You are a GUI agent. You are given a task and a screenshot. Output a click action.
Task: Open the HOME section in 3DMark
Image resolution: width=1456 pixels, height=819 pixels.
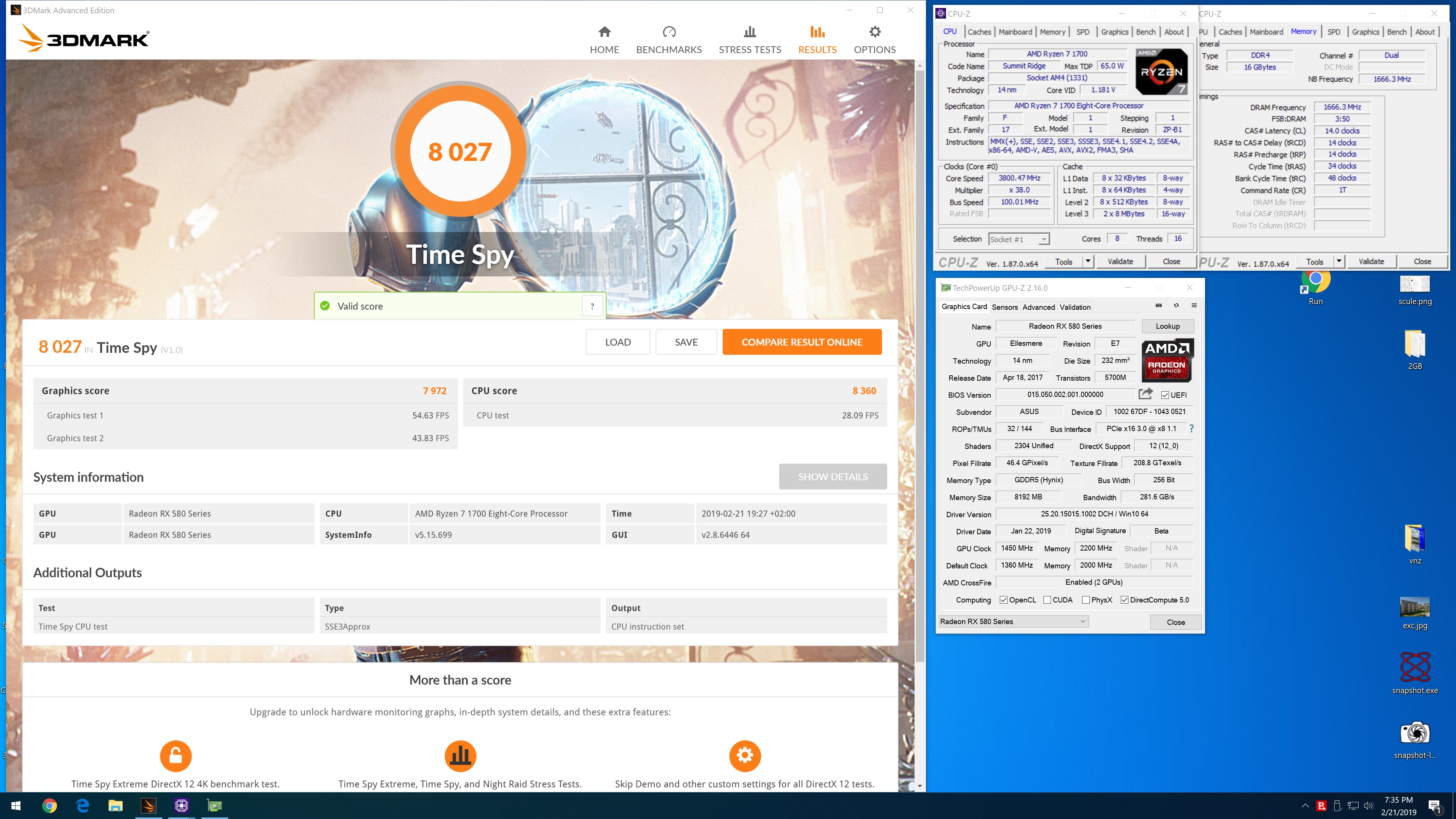coord(604,39)
